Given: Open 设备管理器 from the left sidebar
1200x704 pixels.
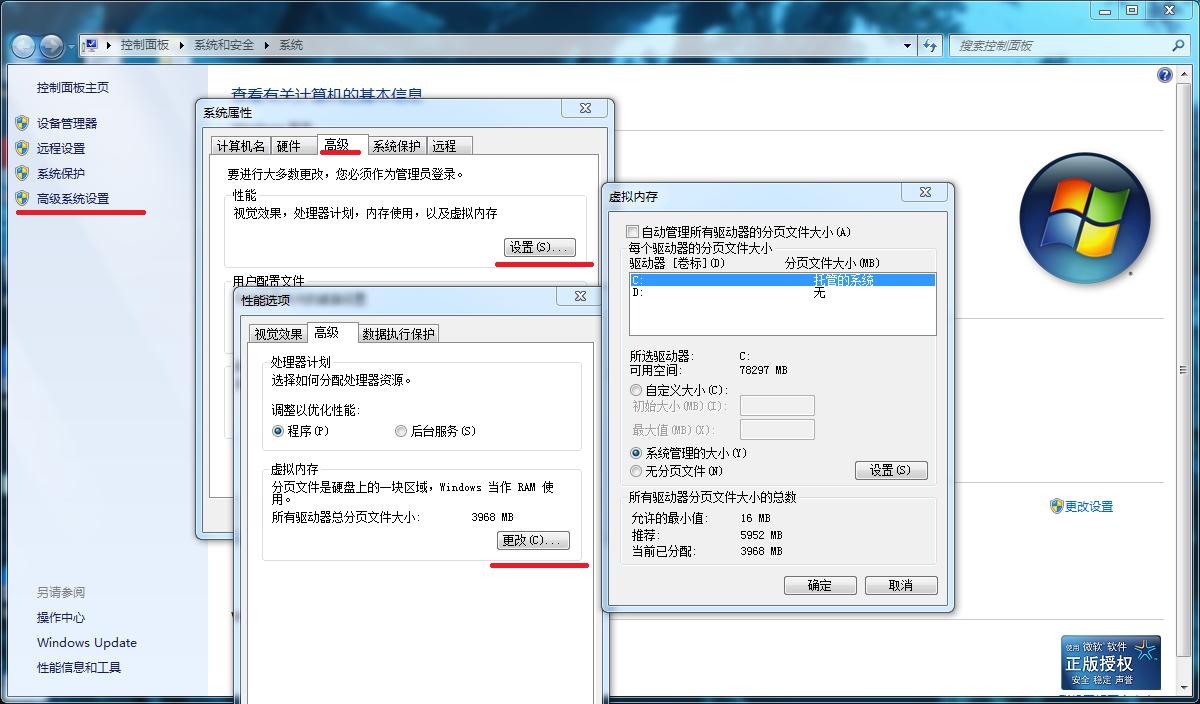Looking at the screenshot, I should point(67,123).
